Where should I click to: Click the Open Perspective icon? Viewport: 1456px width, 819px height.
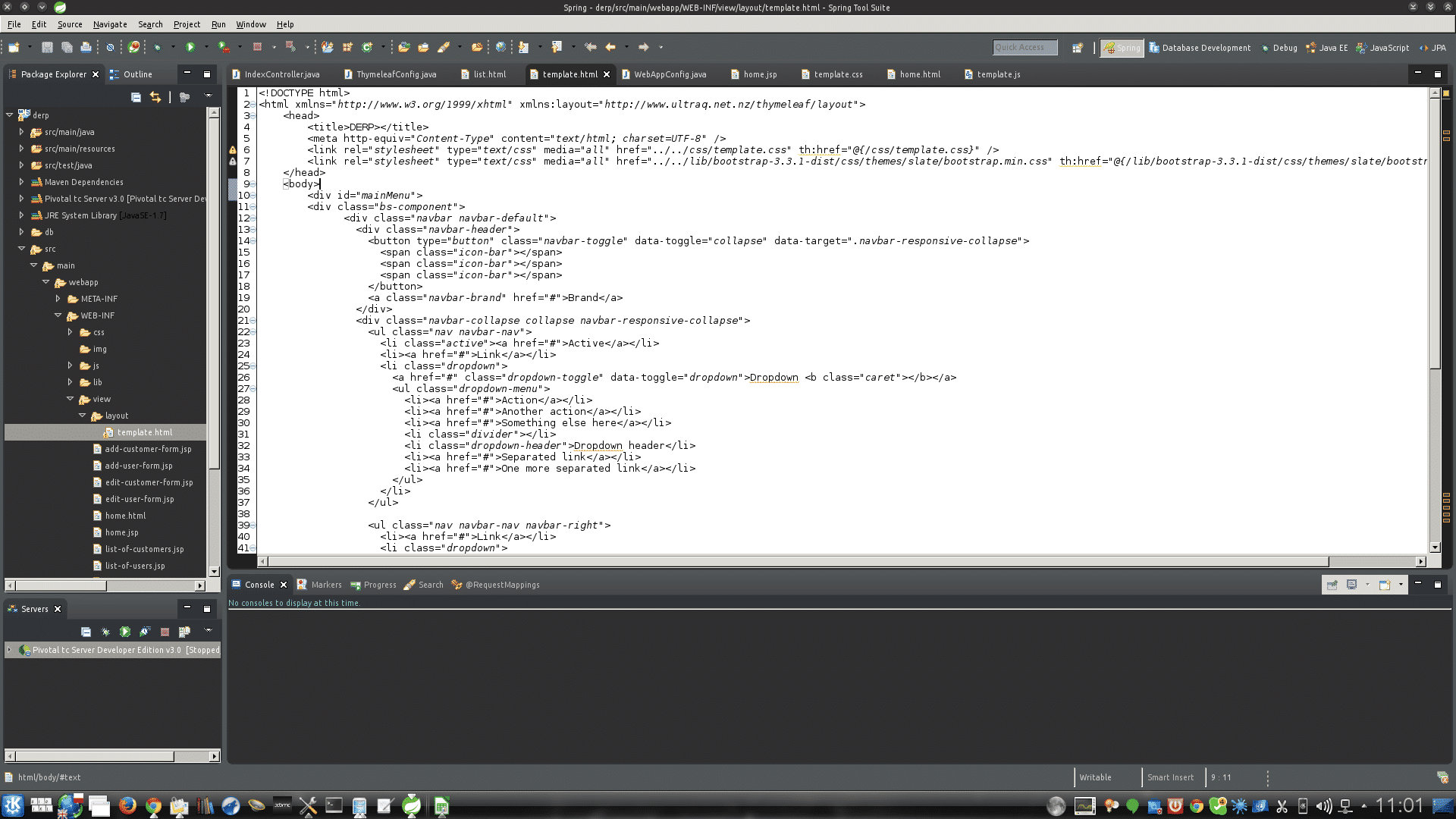1077,48
